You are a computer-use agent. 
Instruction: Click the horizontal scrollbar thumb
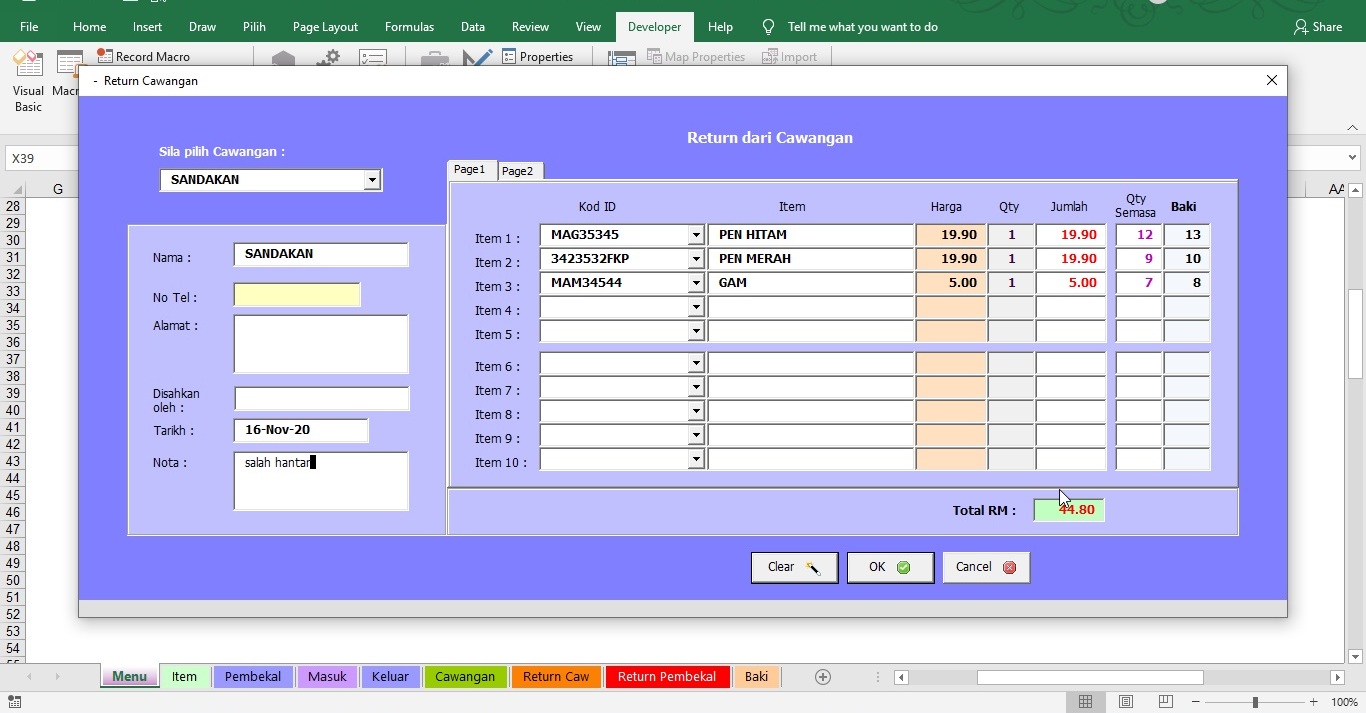1090,677
